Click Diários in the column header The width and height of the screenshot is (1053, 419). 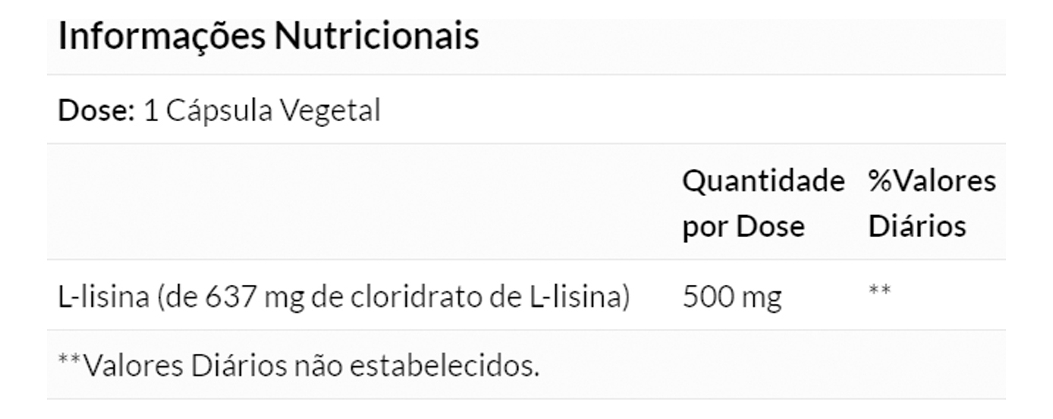[x=916, y=226]
